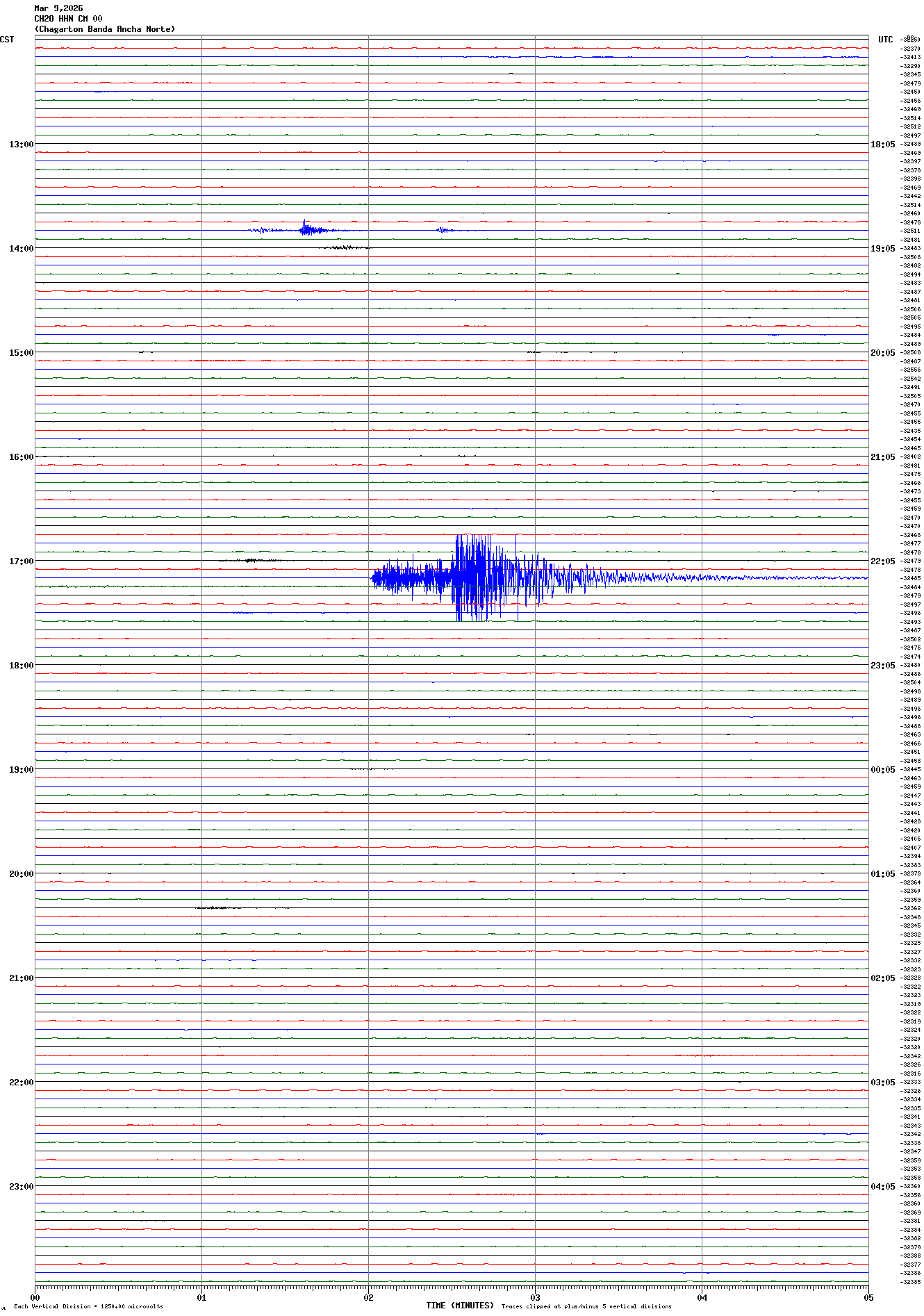Select the CH2O HHN CM 00 station code
The image size is (924, 1316).
(x=68, y=19)
